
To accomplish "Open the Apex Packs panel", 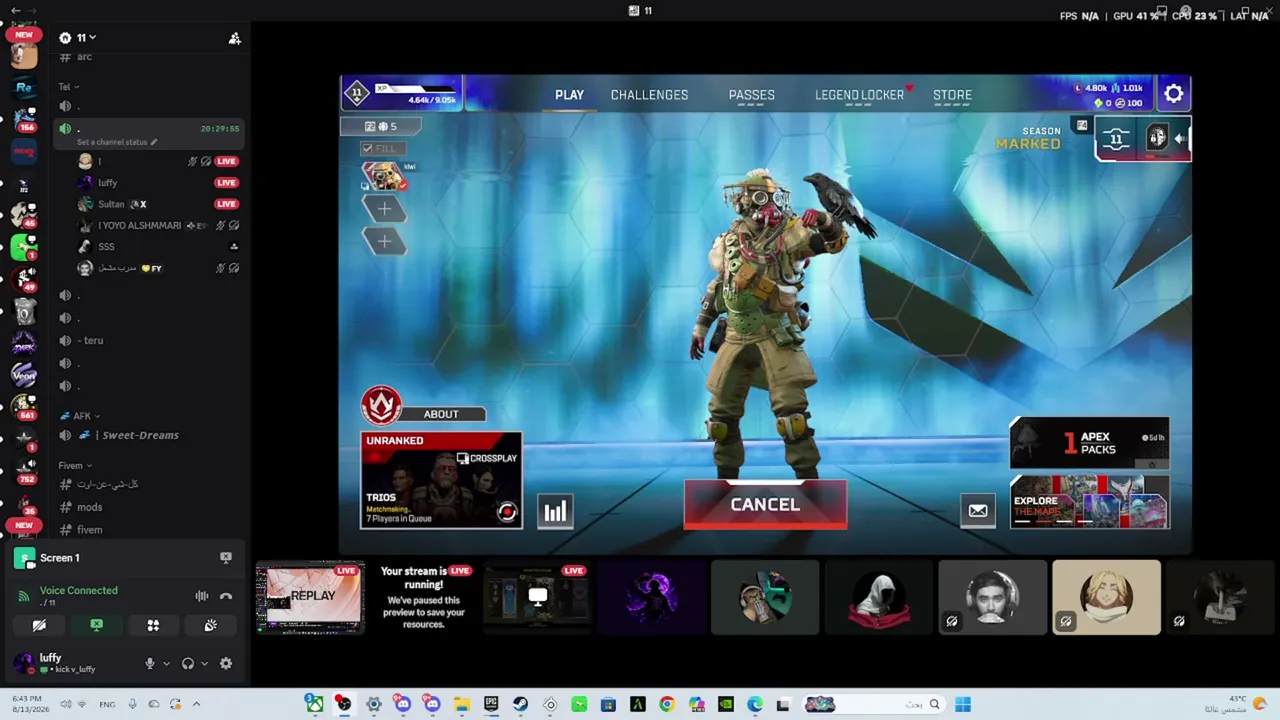I will pyautogui.click(x=1089, y=443).
